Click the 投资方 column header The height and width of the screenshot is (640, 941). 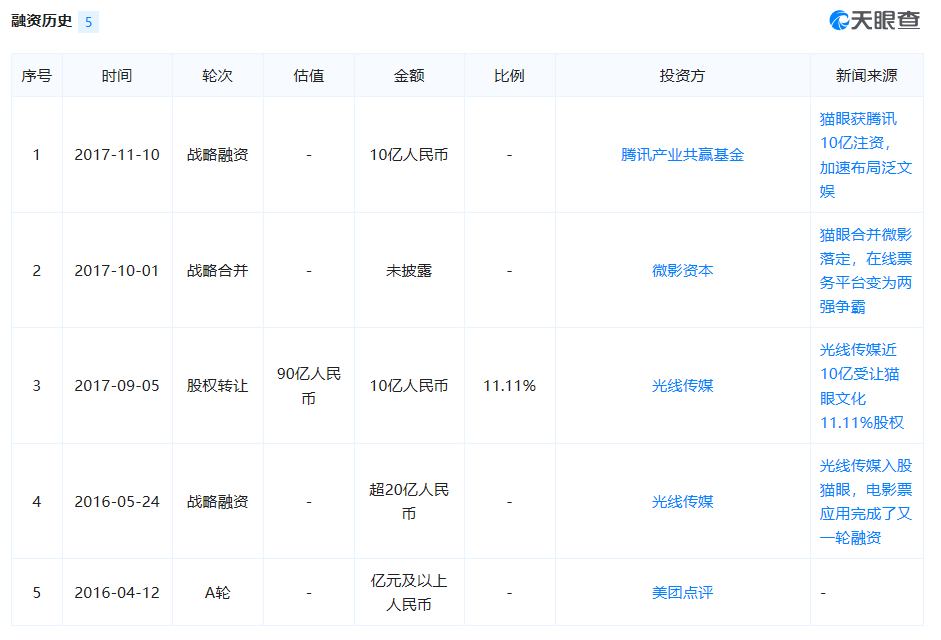coord(682,76)
